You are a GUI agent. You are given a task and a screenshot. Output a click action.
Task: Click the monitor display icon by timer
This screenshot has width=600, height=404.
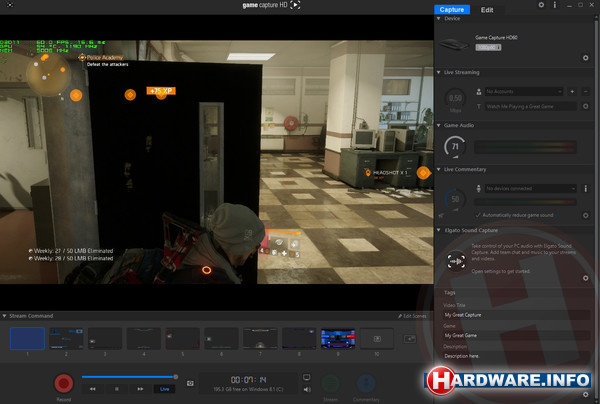click(307, 378)
